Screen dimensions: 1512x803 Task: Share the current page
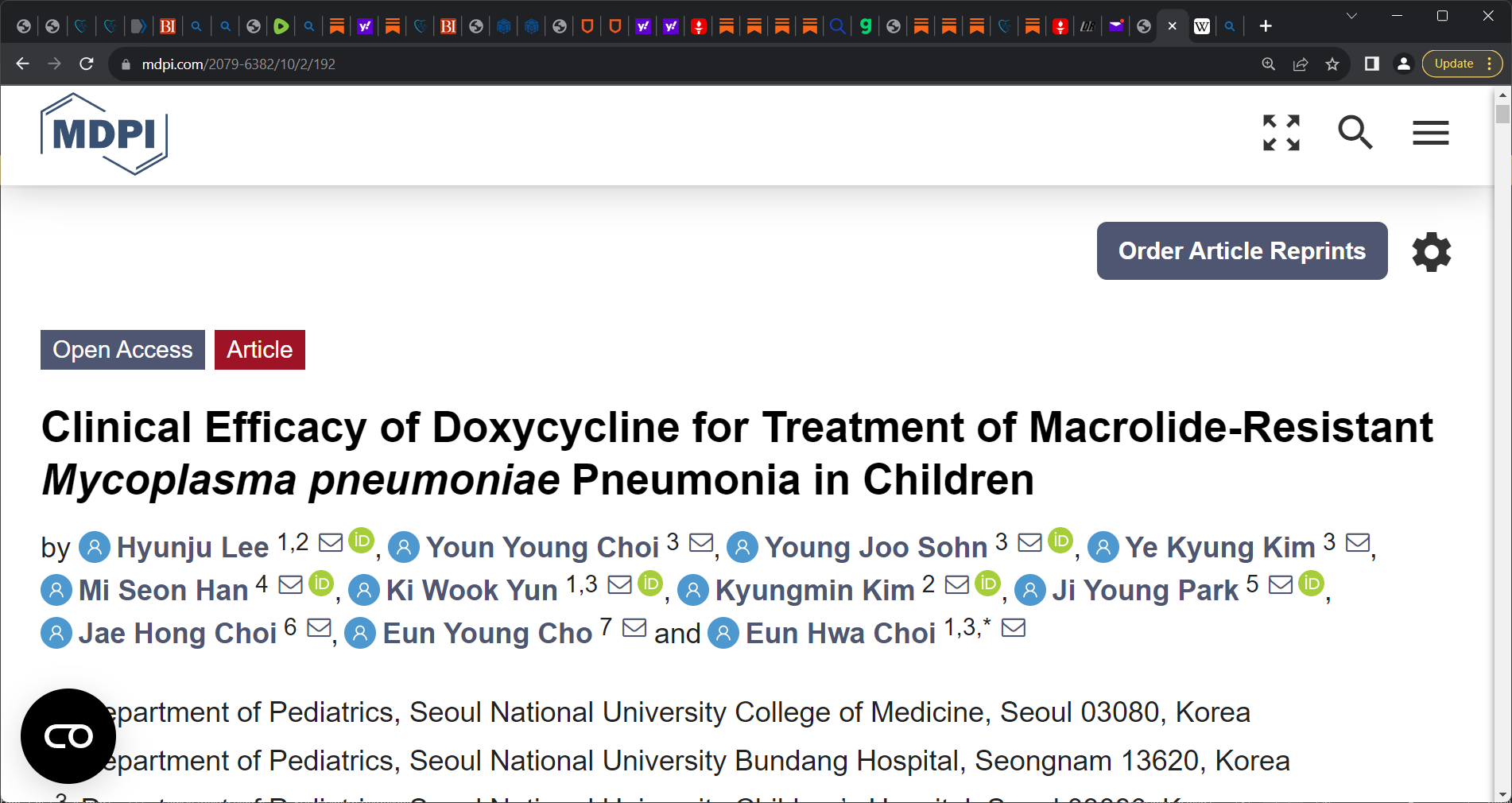tap(1301, 64)
